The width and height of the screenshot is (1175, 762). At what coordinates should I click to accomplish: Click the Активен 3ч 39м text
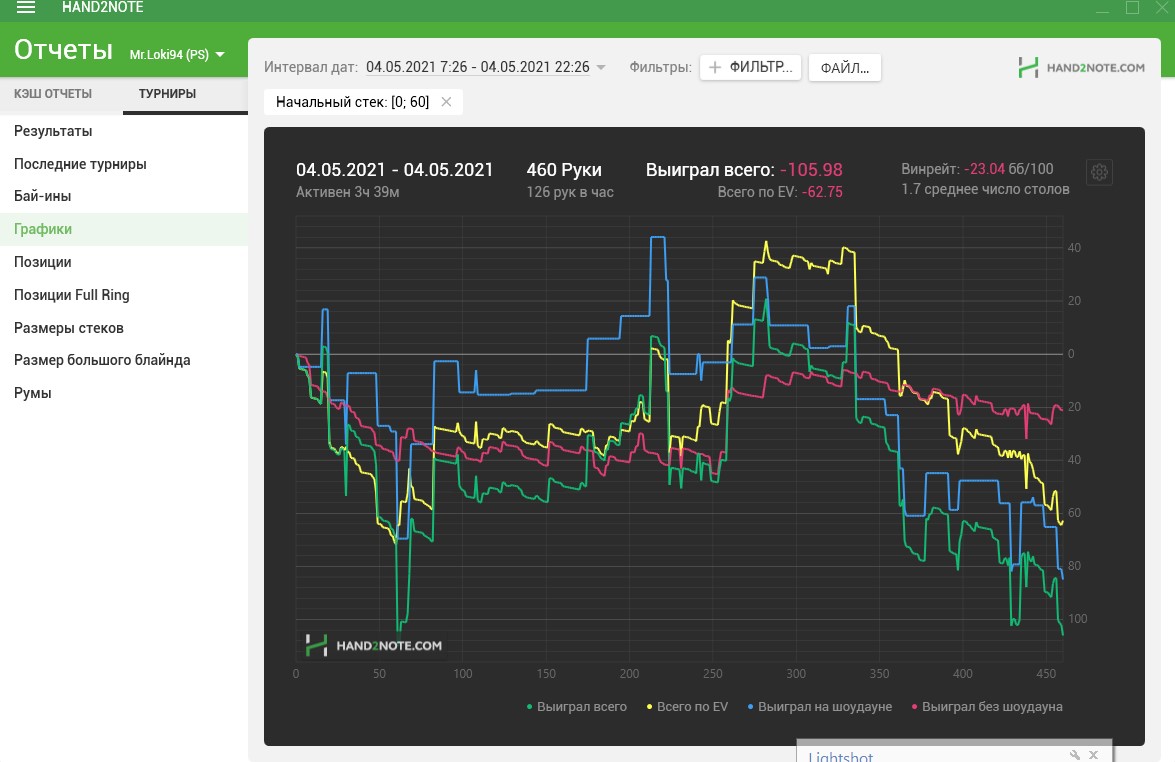tap(348, 192)
